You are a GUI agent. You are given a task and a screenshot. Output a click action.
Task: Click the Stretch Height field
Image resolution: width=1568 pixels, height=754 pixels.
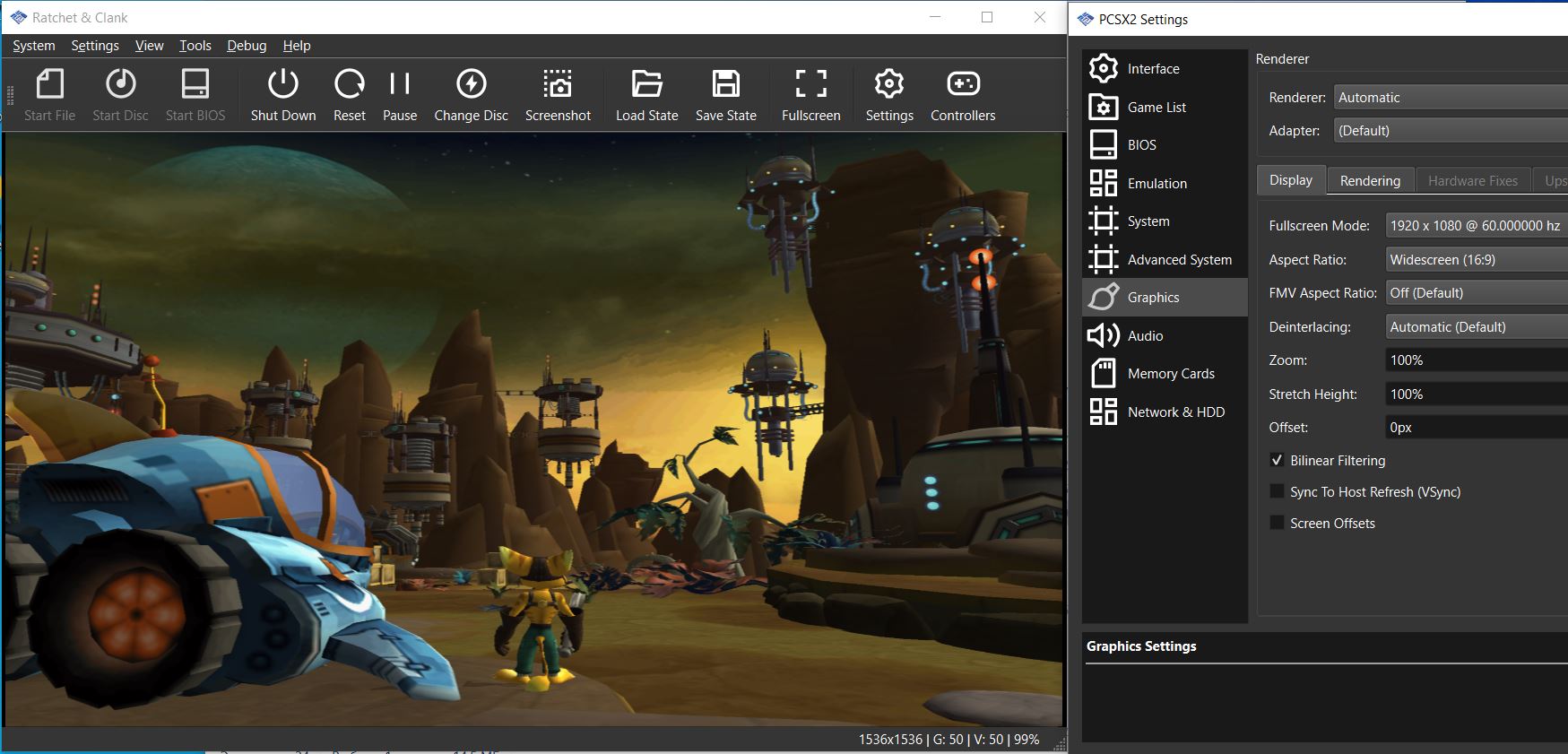[1477, 394]
